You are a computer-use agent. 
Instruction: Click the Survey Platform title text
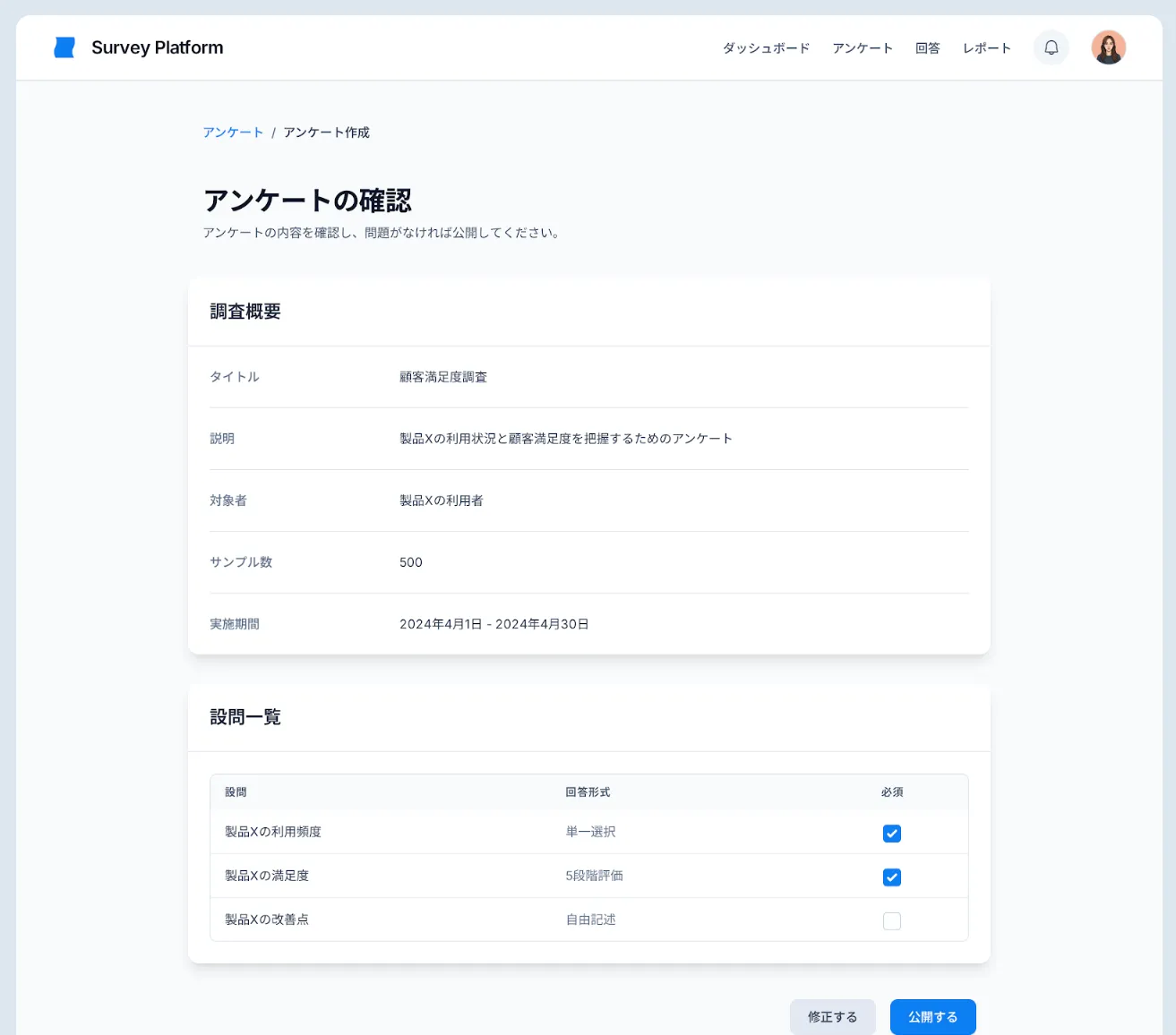click(x=158, y=47)
